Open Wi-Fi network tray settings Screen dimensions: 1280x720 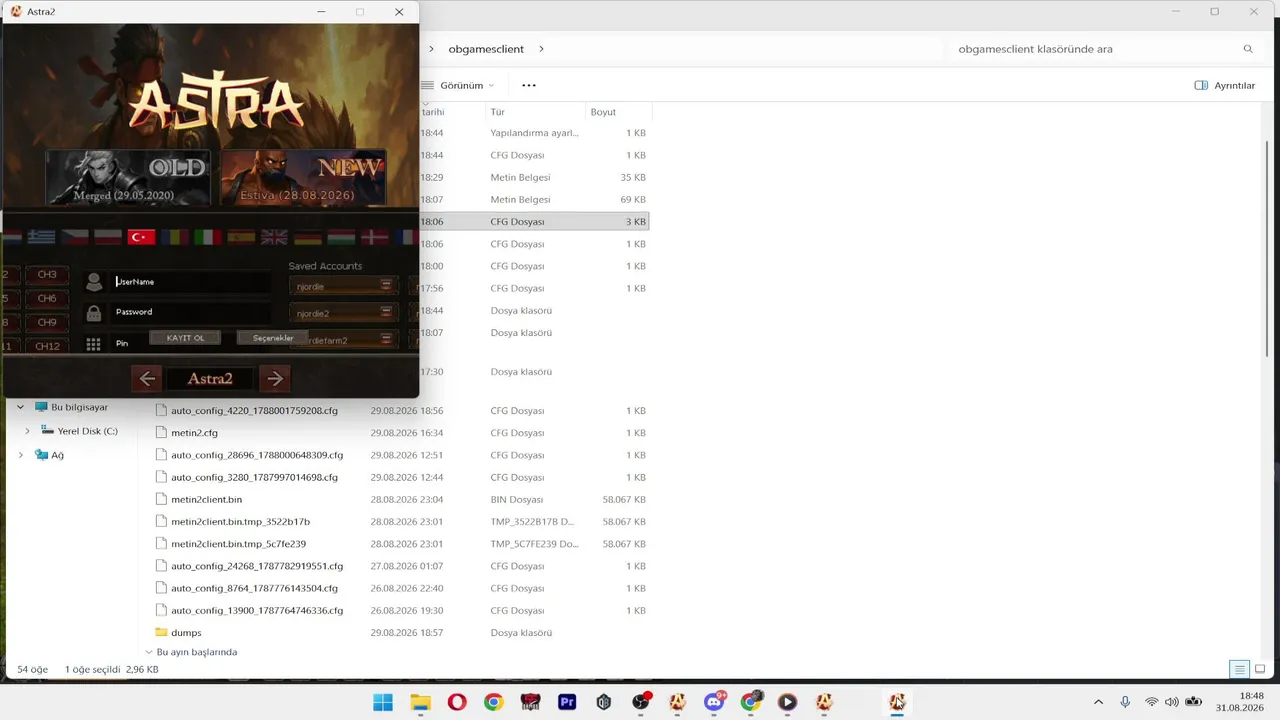point(1152,702)
